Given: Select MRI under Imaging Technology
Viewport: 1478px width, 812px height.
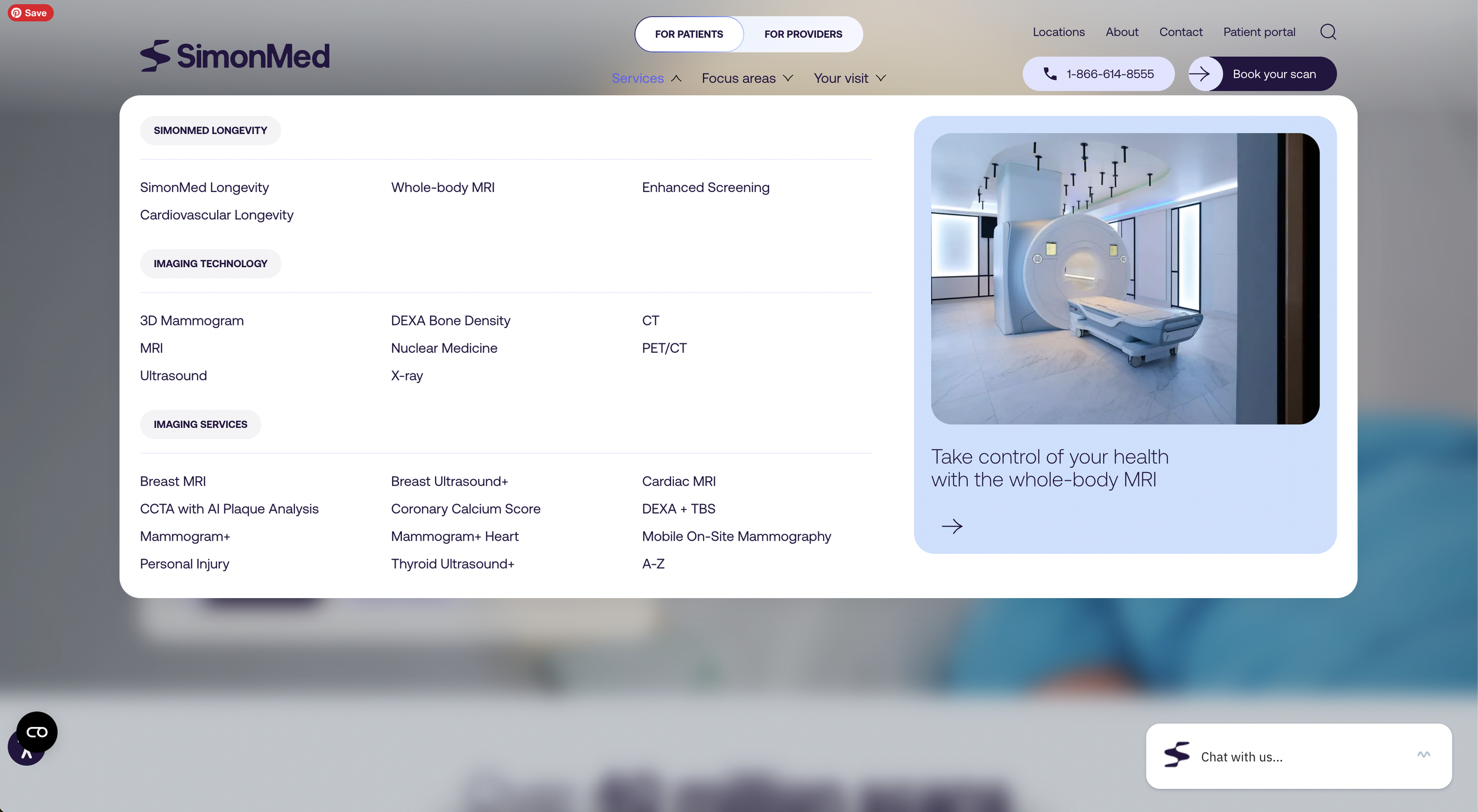Looking at the screenshot, I should click(151, 348).
